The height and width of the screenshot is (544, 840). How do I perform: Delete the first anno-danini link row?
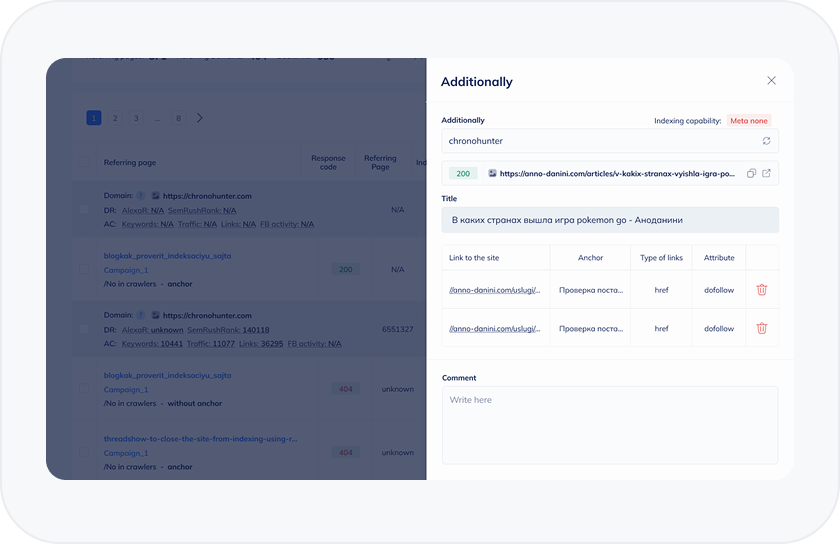[x=761, y=290]
